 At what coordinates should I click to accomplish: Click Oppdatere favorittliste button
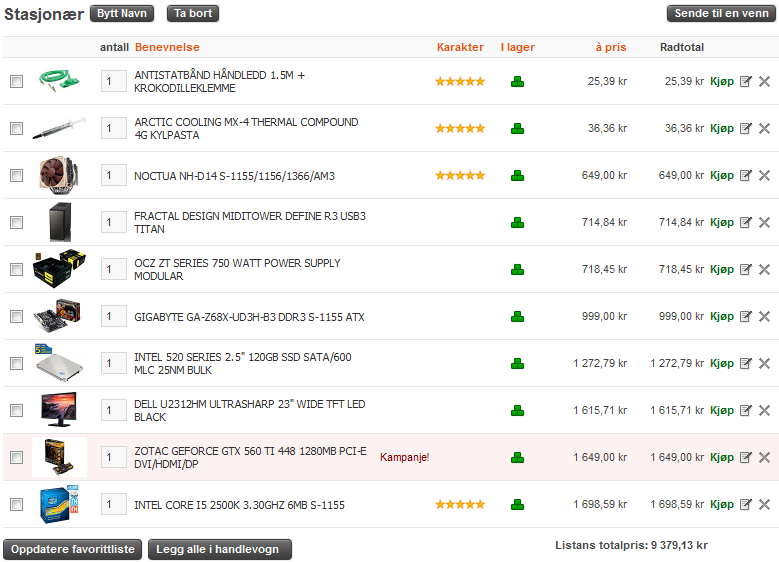(x=73, y=550)
